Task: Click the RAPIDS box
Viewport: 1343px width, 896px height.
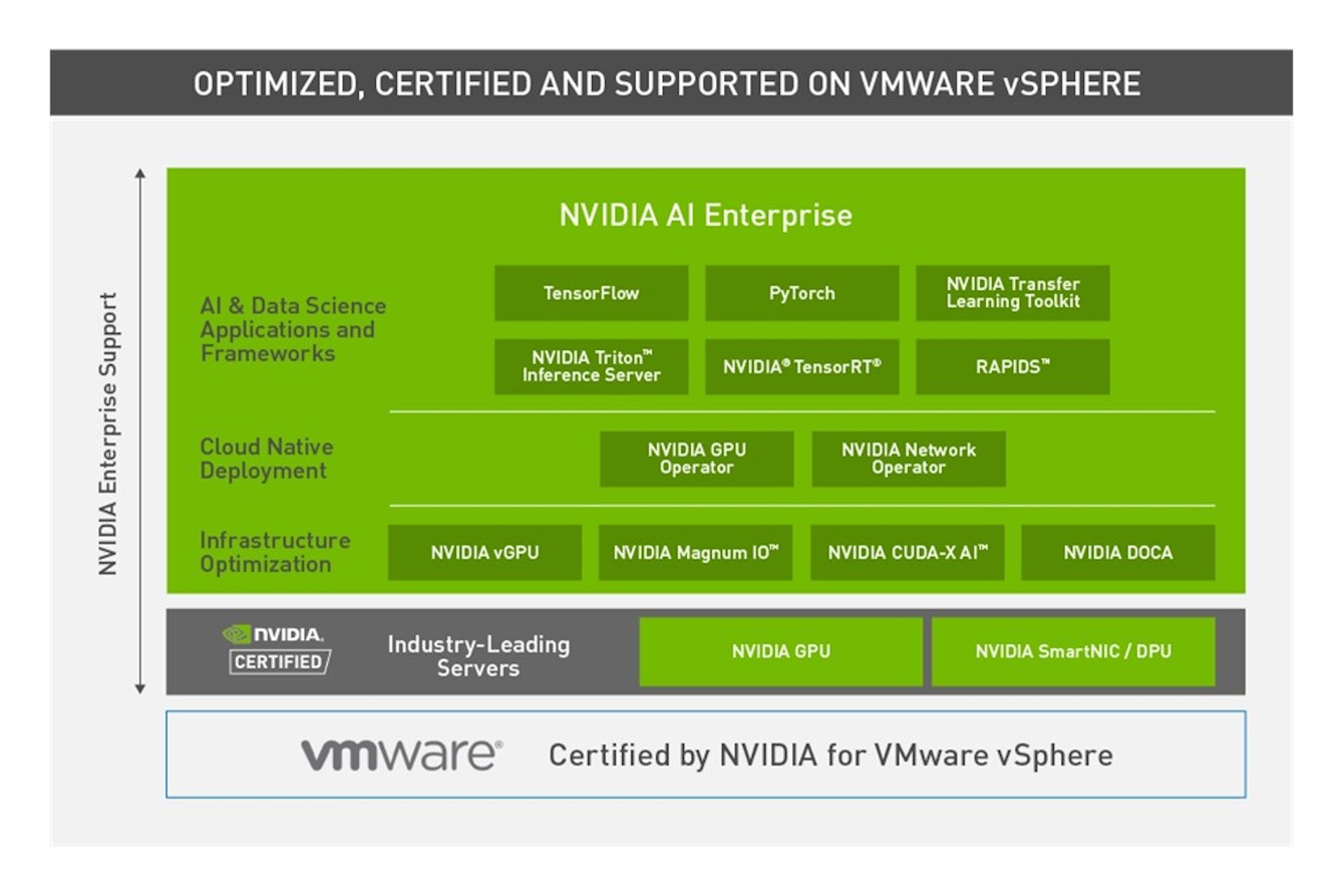Action: (x=1012, y=366)
